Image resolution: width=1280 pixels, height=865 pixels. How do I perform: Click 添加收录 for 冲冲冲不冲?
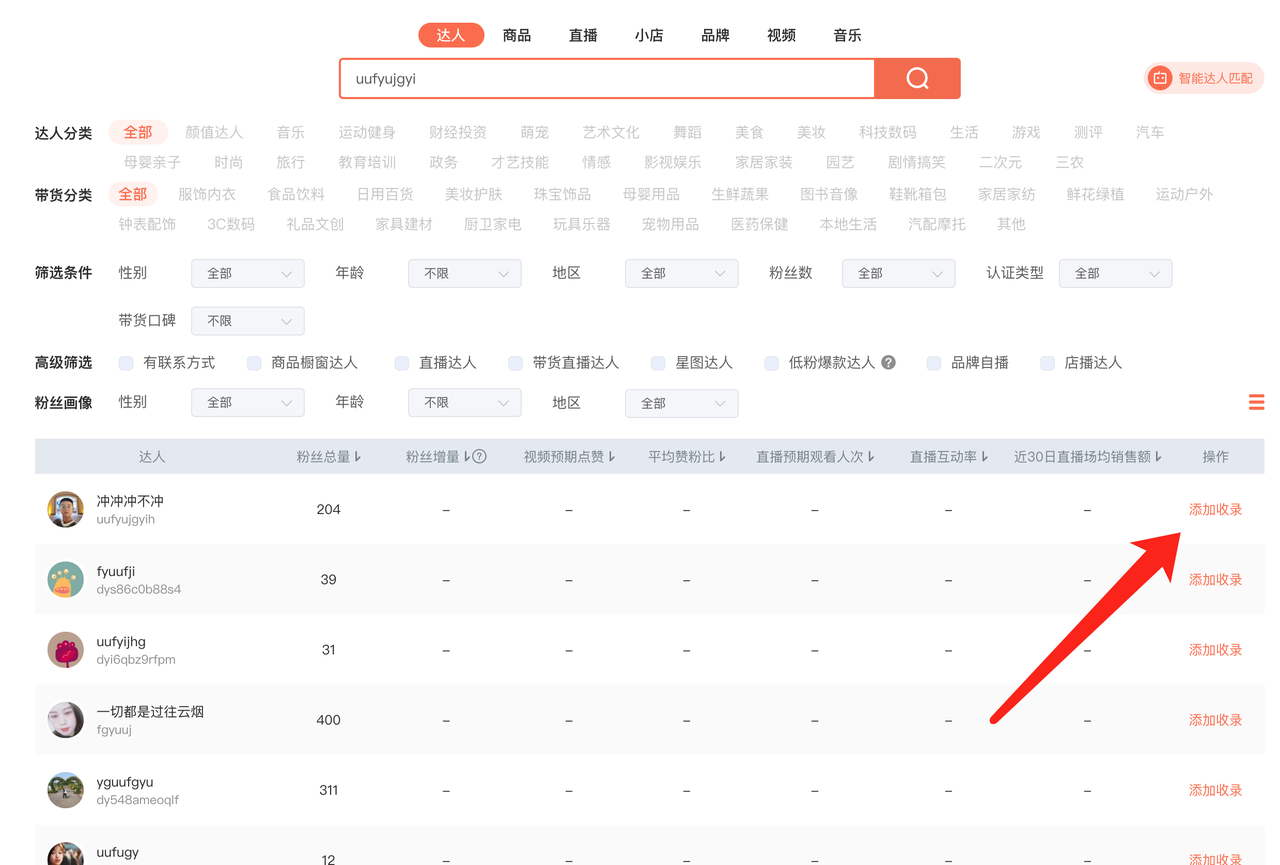coord(1215,510)
